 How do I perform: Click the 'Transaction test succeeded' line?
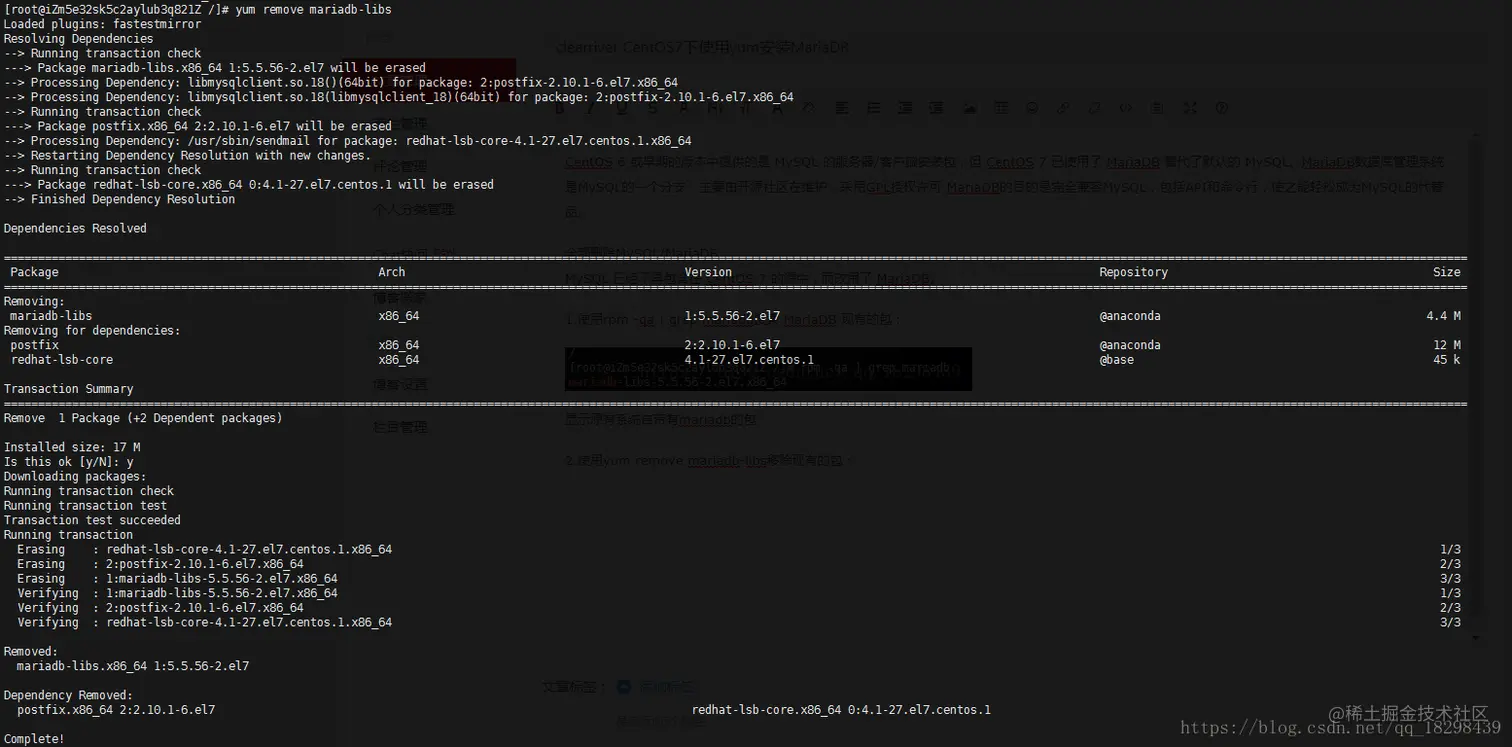(x=92, y=520)
